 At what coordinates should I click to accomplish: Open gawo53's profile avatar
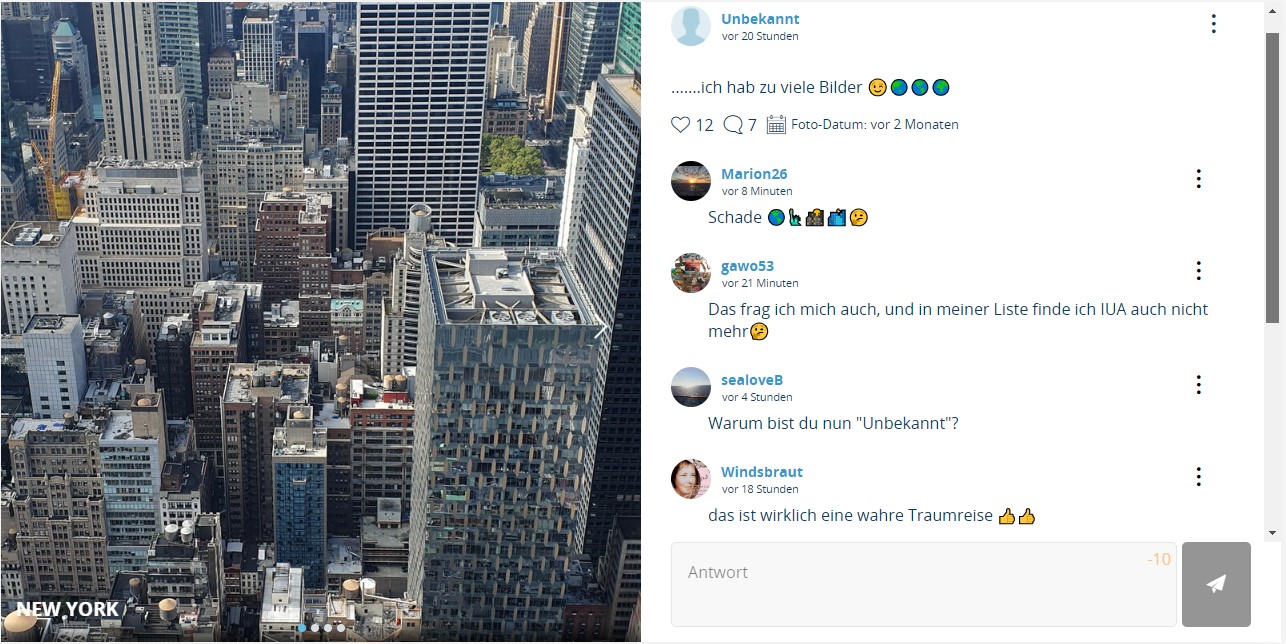click(x=691, y=273)
